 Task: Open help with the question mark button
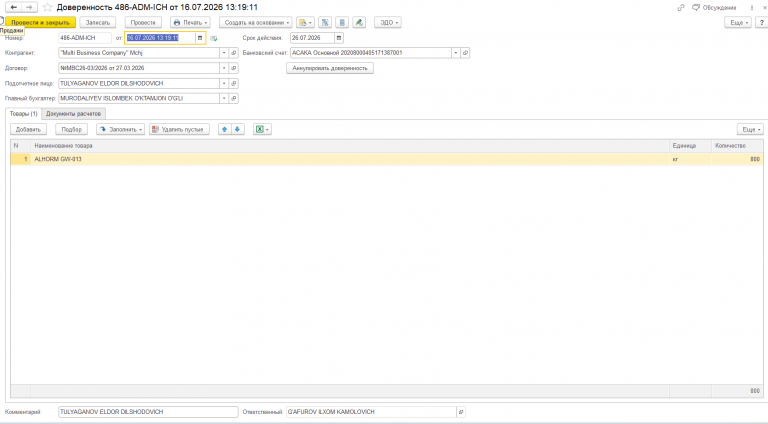pyautogui.click(x=762, y=23)
